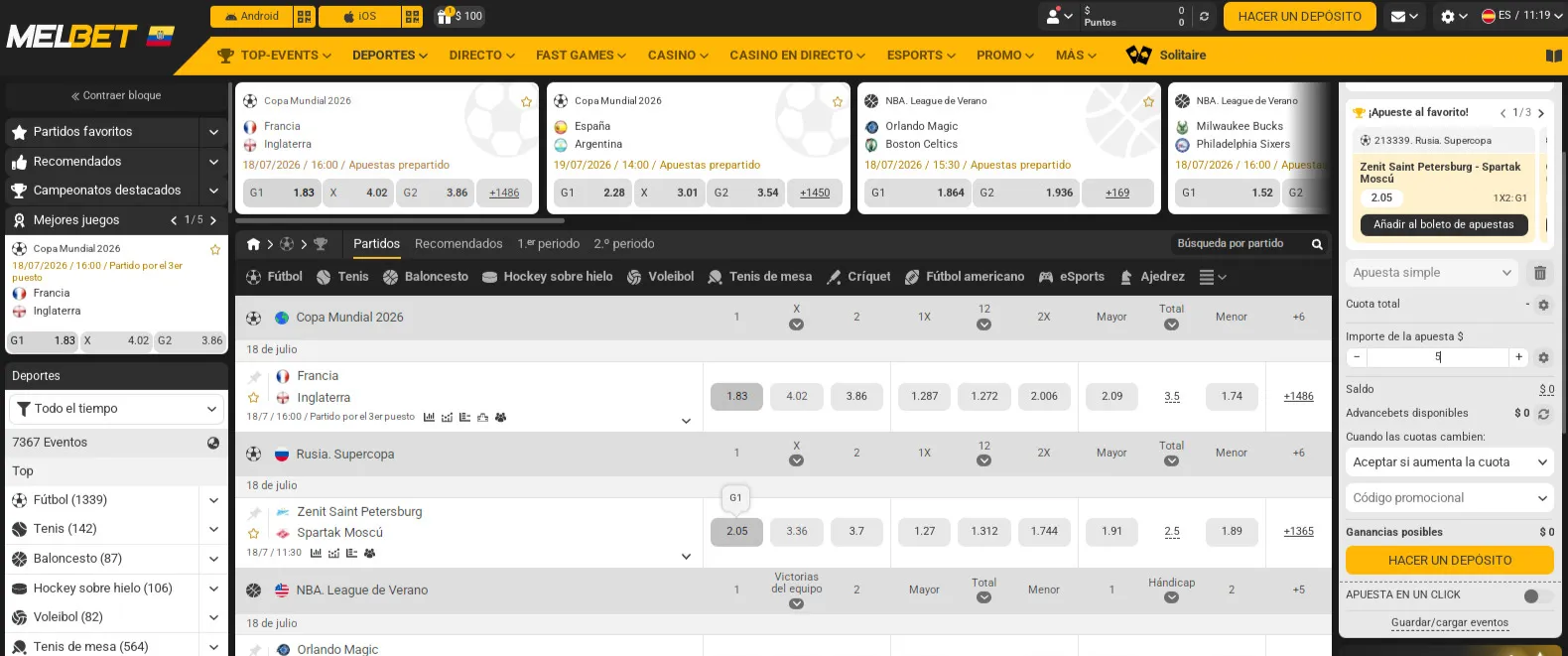Open the events chart icon beside 7367 Eventos
This screenshot has width=1568, height=656.
[213, 443]
